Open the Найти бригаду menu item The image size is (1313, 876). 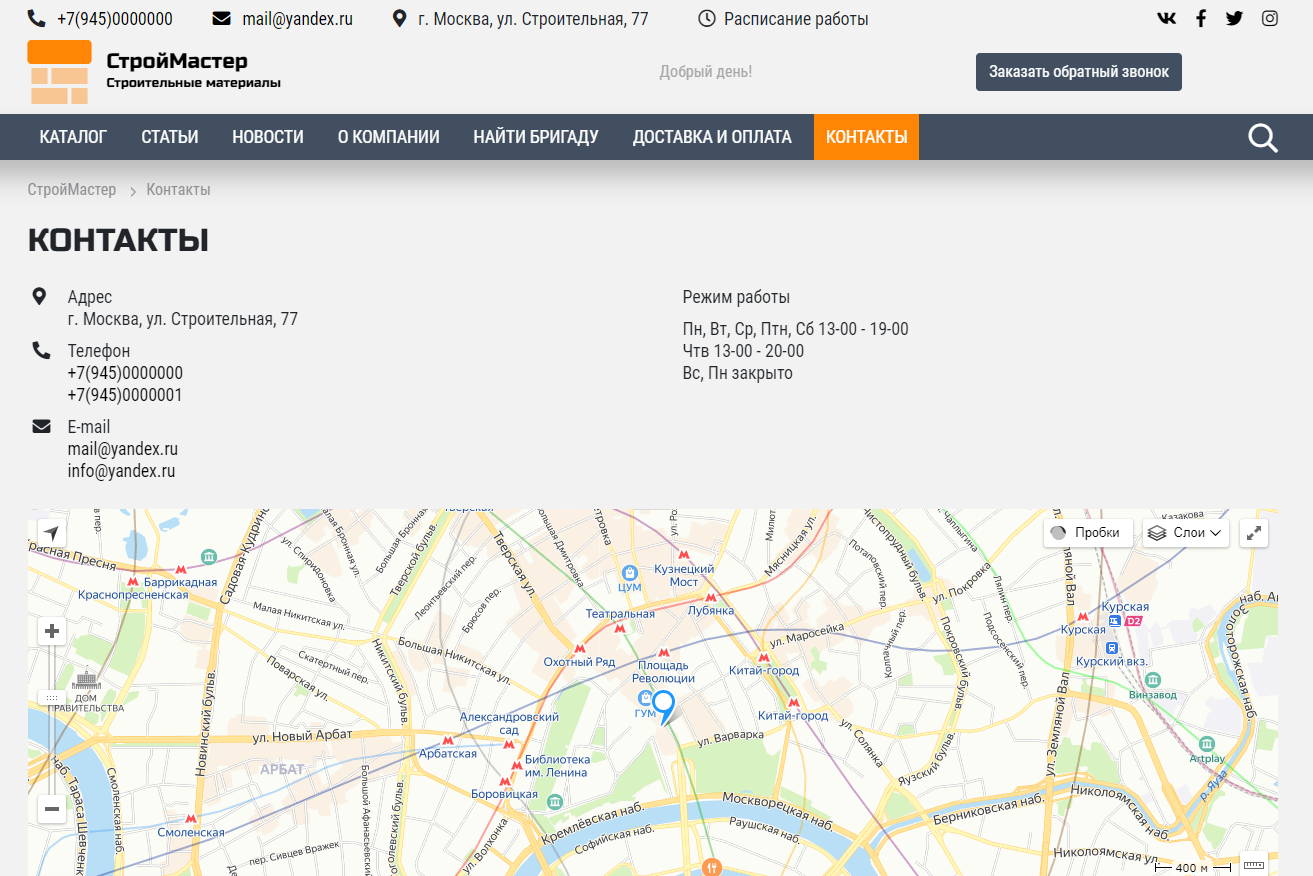click(x=536, y=137)
